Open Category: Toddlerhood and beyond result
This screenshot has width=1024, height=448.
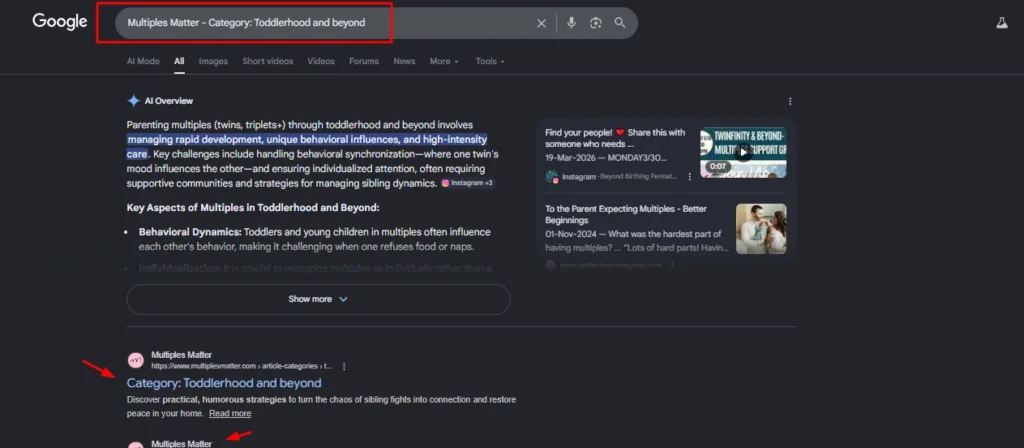[x=224, y=383]
